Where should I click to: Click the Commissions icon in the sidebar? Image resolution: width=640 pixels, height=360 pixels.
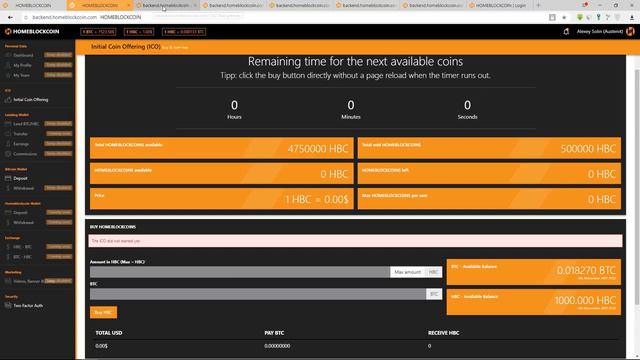pyautogui.click(x=8, y=154)
